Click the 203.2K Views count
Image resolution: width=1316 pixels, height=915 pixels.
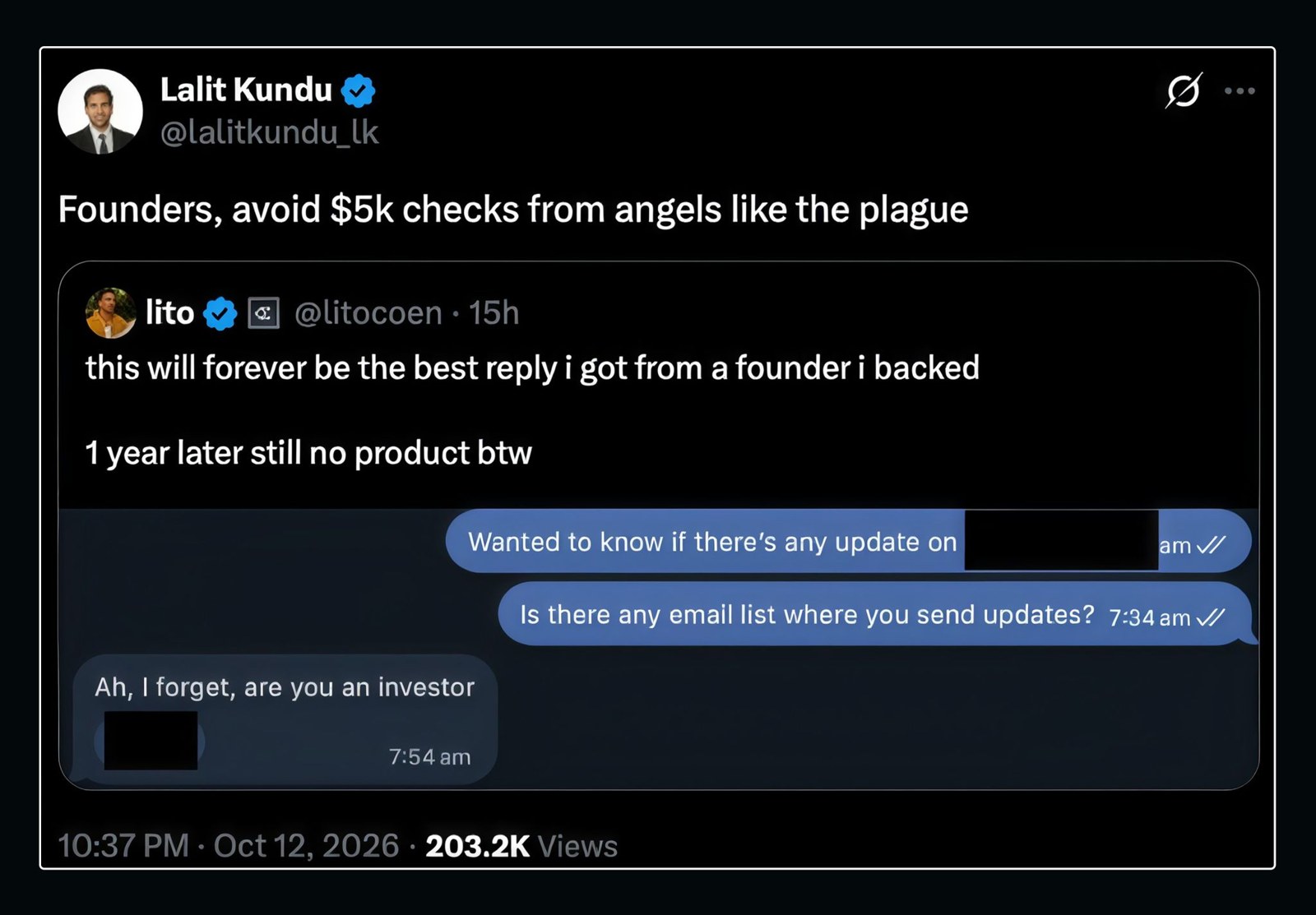tap(521, 846)
